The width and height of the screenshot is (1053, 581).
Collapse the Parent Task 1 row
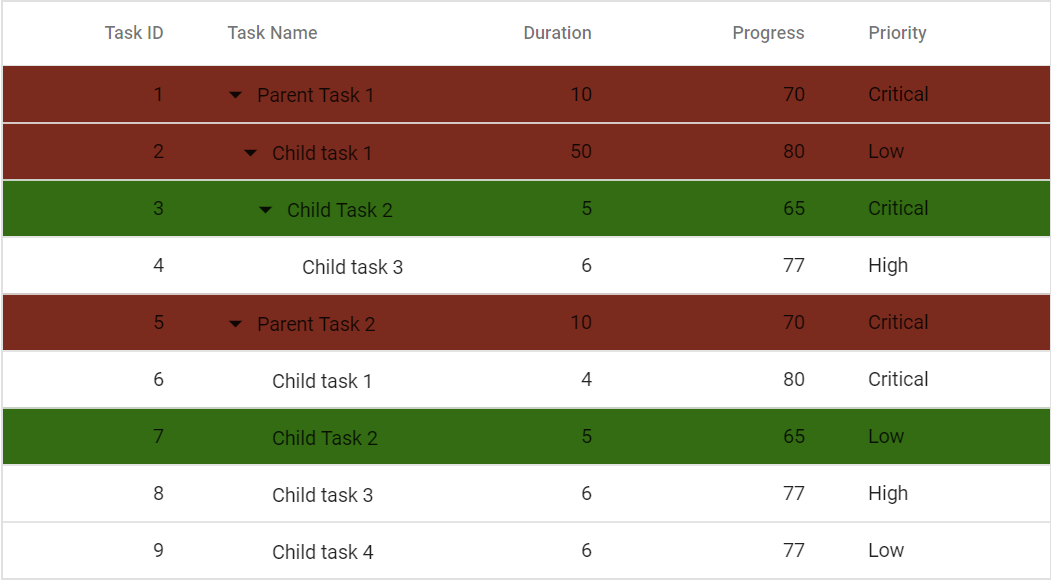point(236,95)
